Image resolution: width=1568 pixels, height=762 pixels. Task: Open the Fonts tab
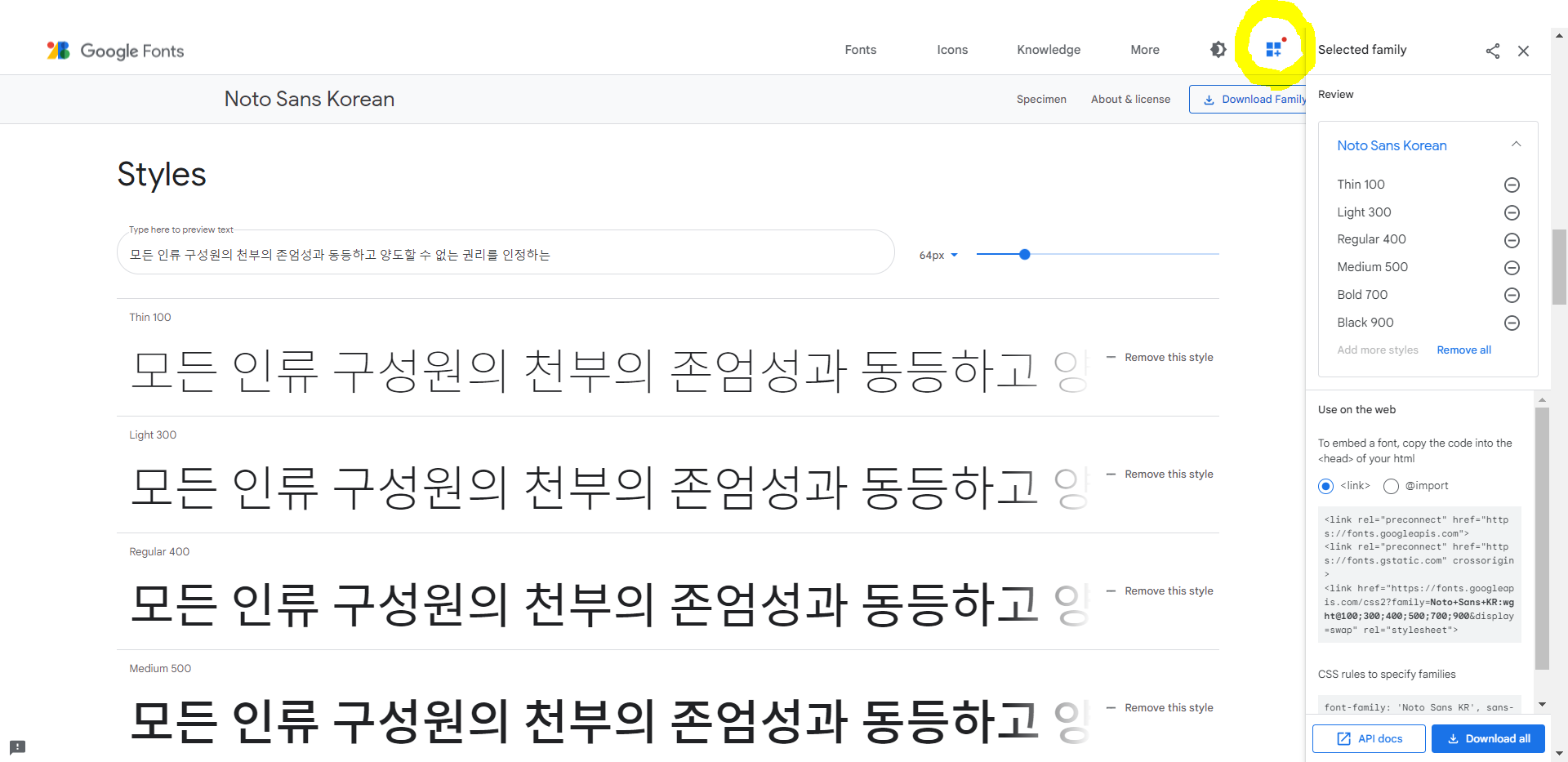[860, 50]
